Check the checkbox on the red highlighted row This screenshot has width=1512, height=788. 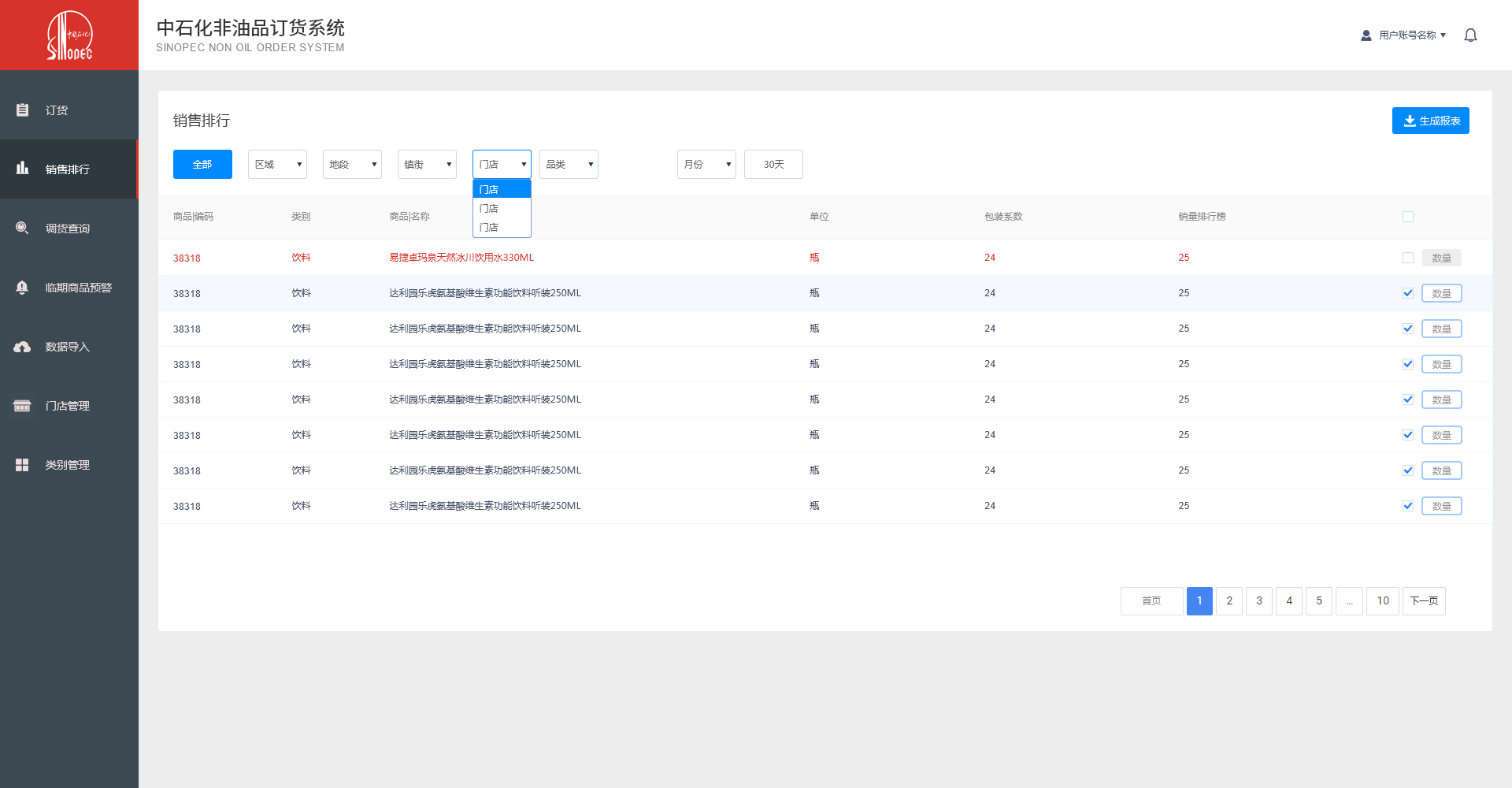point(1408,258)
